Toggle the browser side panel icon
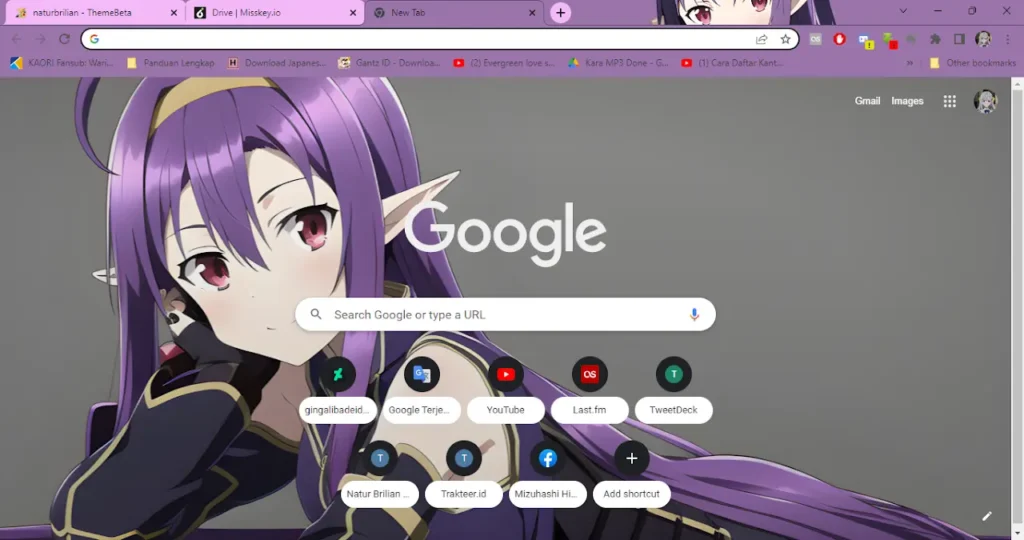Image resolution: width=1024 pixels, height=540 pixels. coord(959,39)
